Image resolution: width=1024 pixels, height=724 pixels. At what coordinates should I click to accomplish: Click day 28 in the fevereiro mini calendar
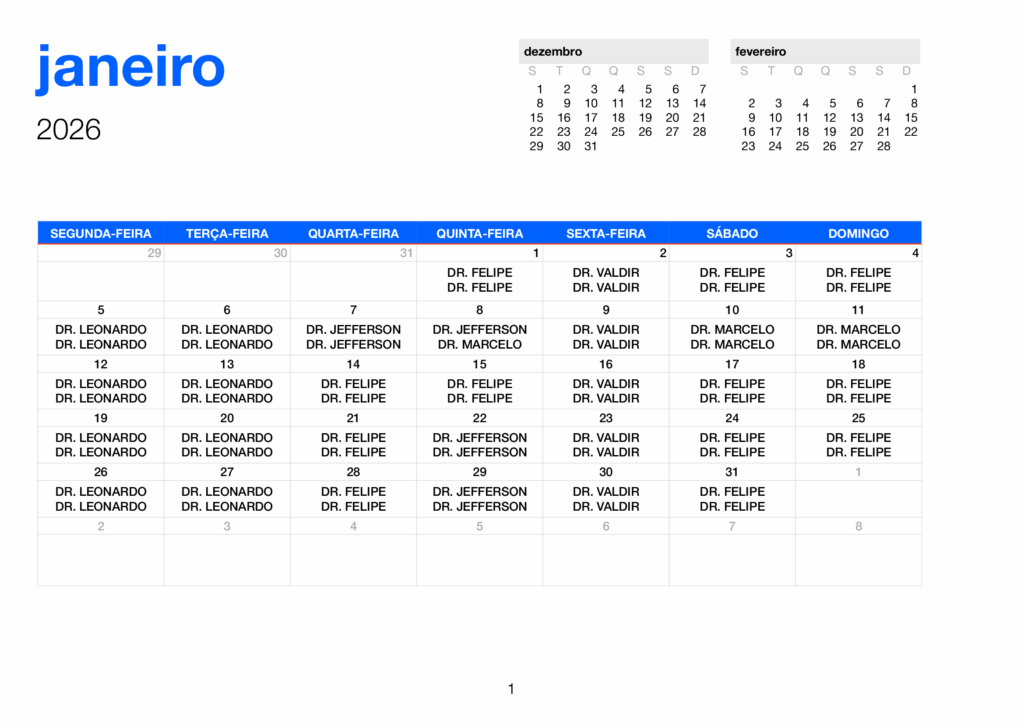(x=883, y=146)
